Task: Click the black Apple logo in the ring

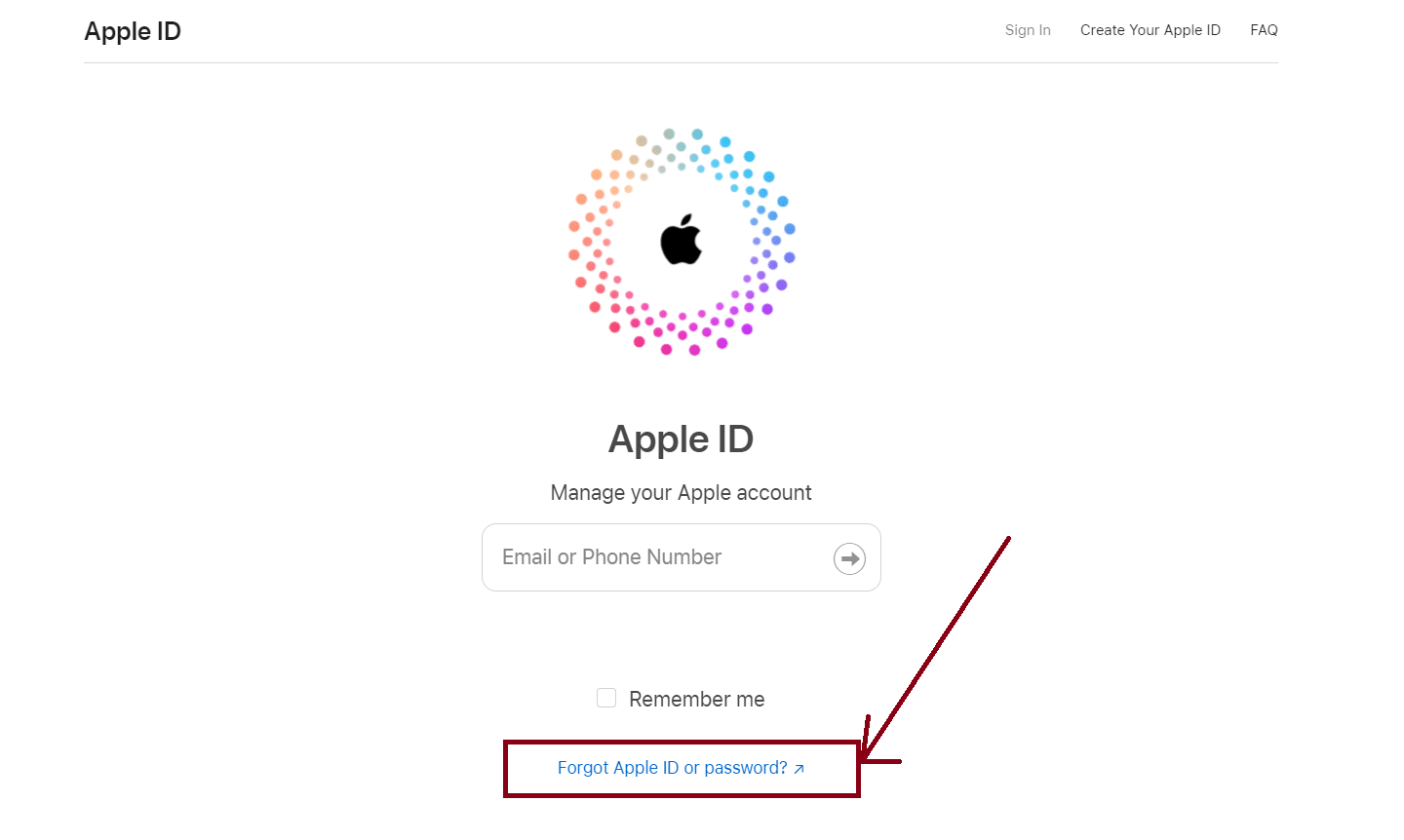Action: point(681,240)
